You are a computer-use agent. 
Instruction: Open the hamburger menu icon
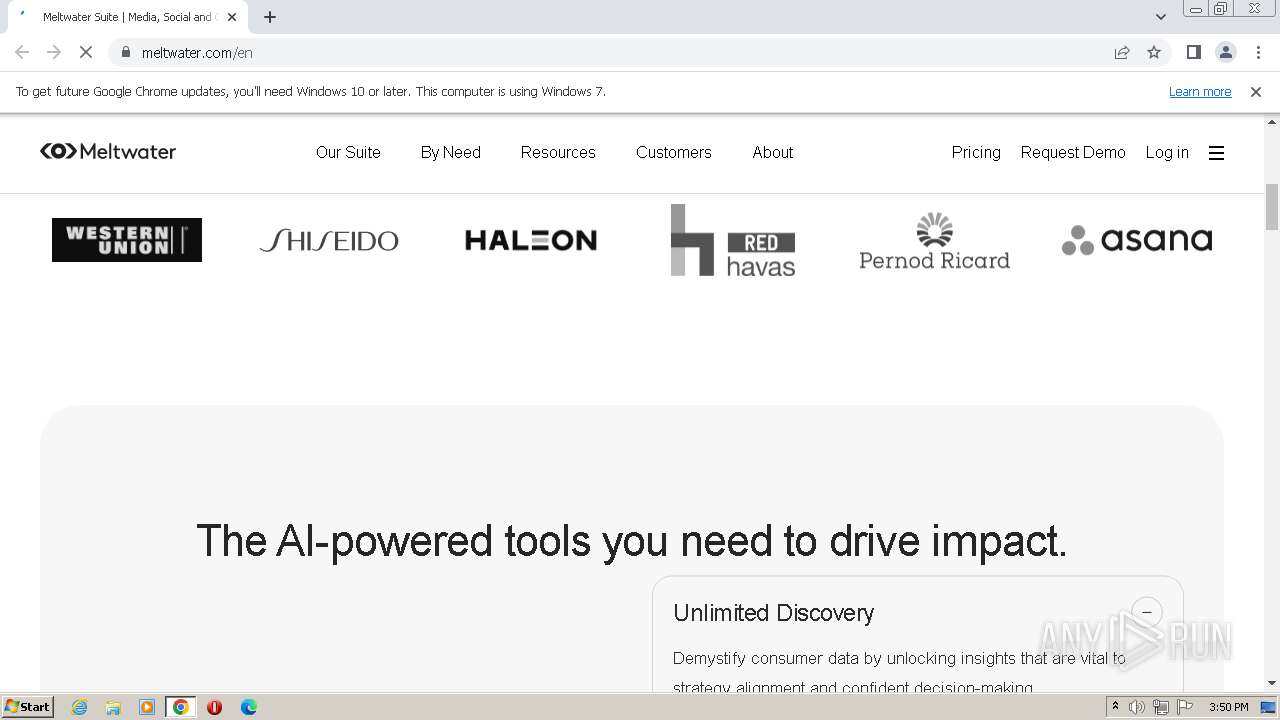tap(1216, 153)
